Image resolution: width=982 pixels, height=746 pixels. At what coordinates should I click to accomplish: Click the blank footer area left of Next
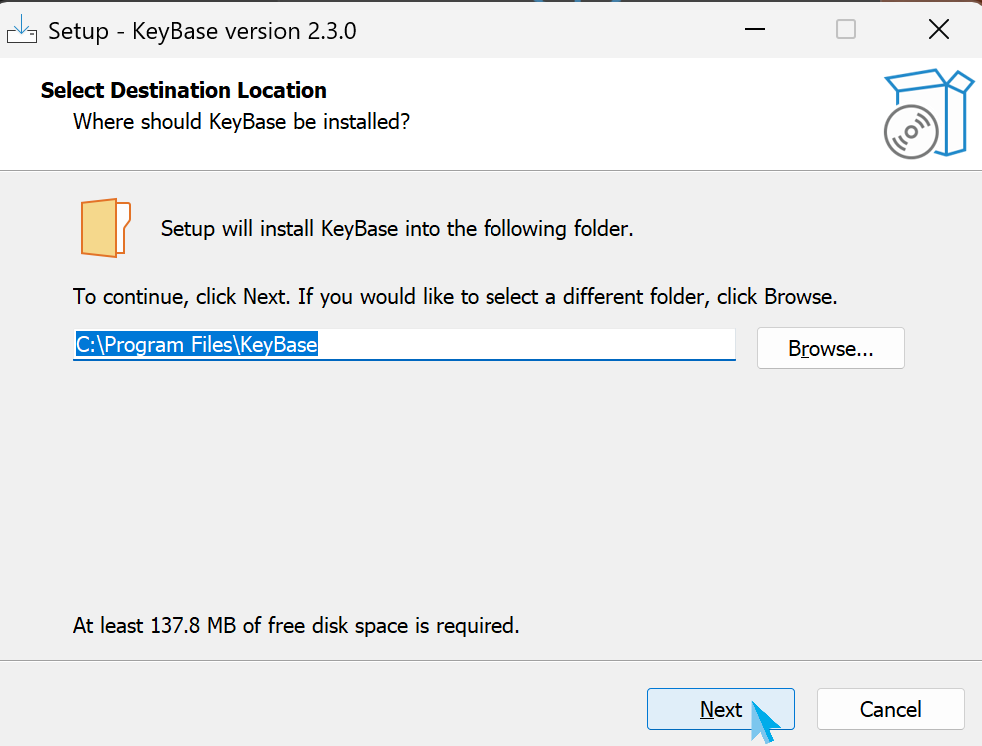coord(320,709)
